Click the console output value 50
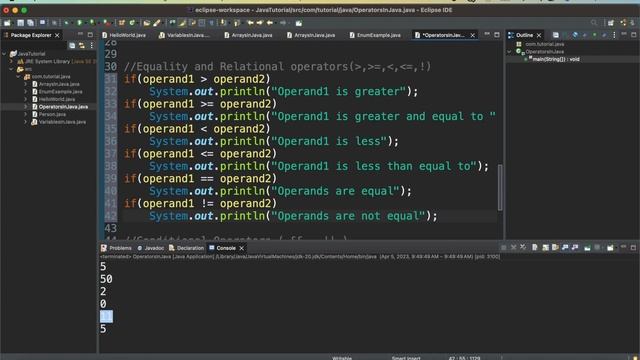Screen dimensions: 640x360 (x=106, y=279)
